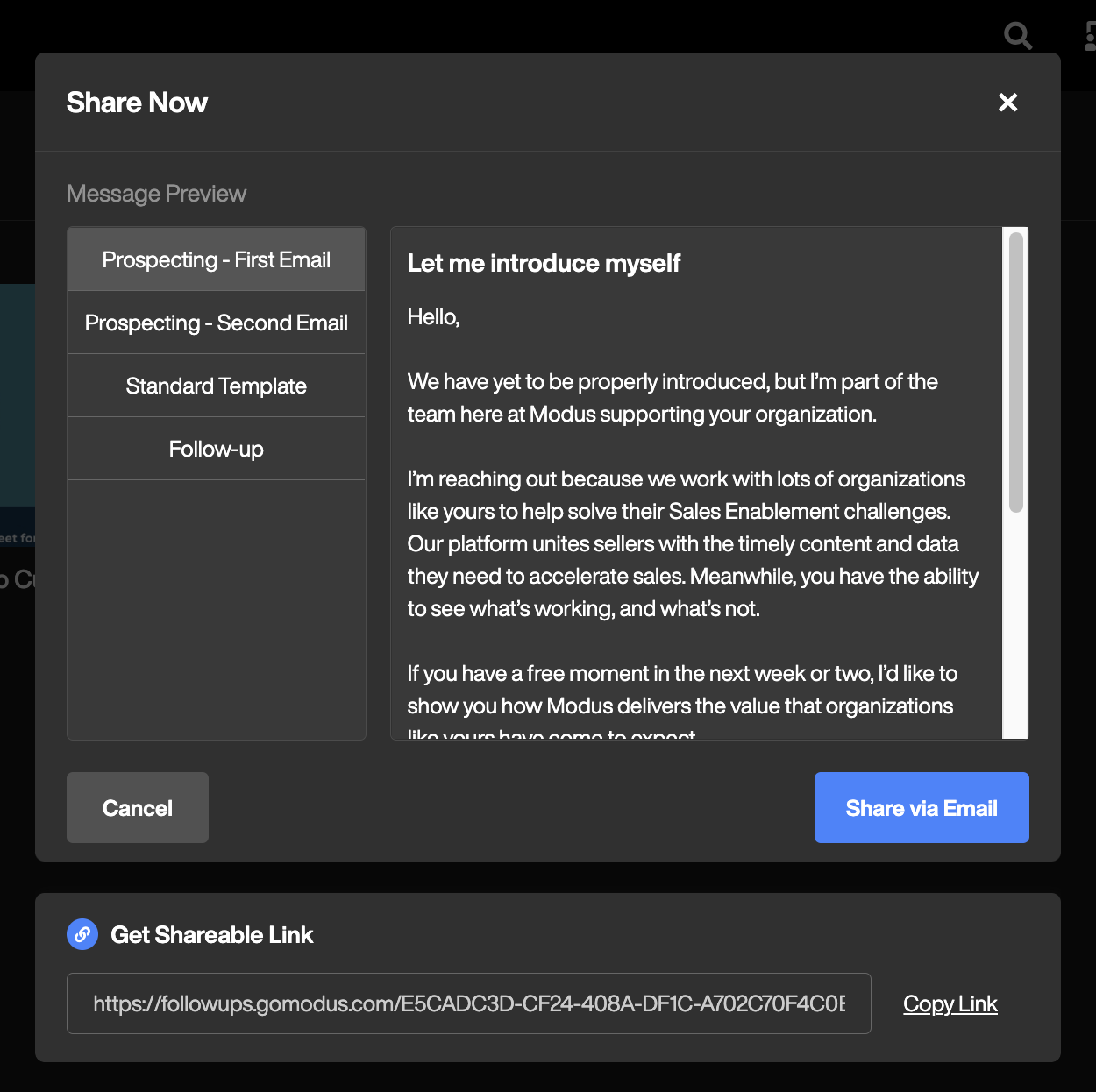
Task: Click the message preview scrollbar thumb
Action: 1016,372
